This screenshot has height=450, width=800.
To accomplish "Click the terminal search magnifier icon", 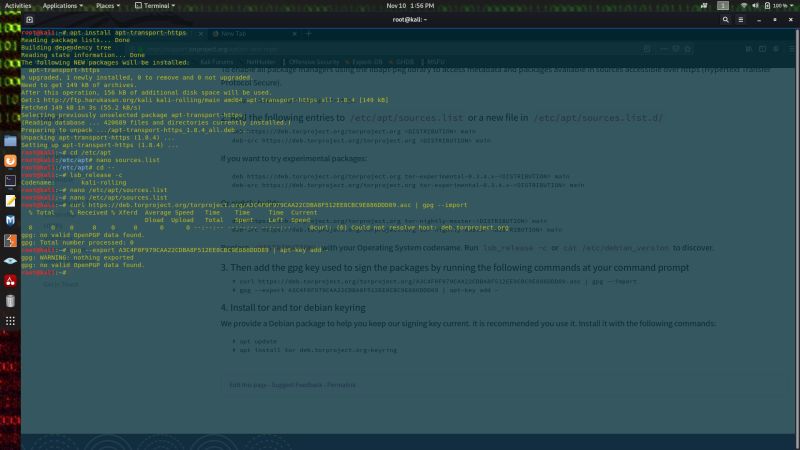I will tap(726, 20).
